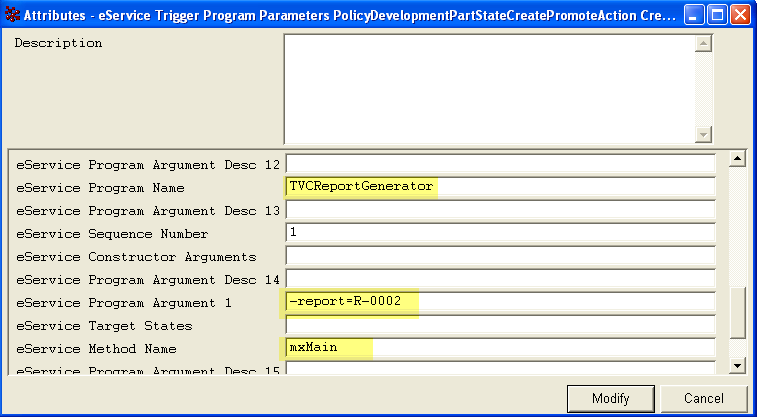Click eService Program Argument Desc 13 field

click(500, 210)
